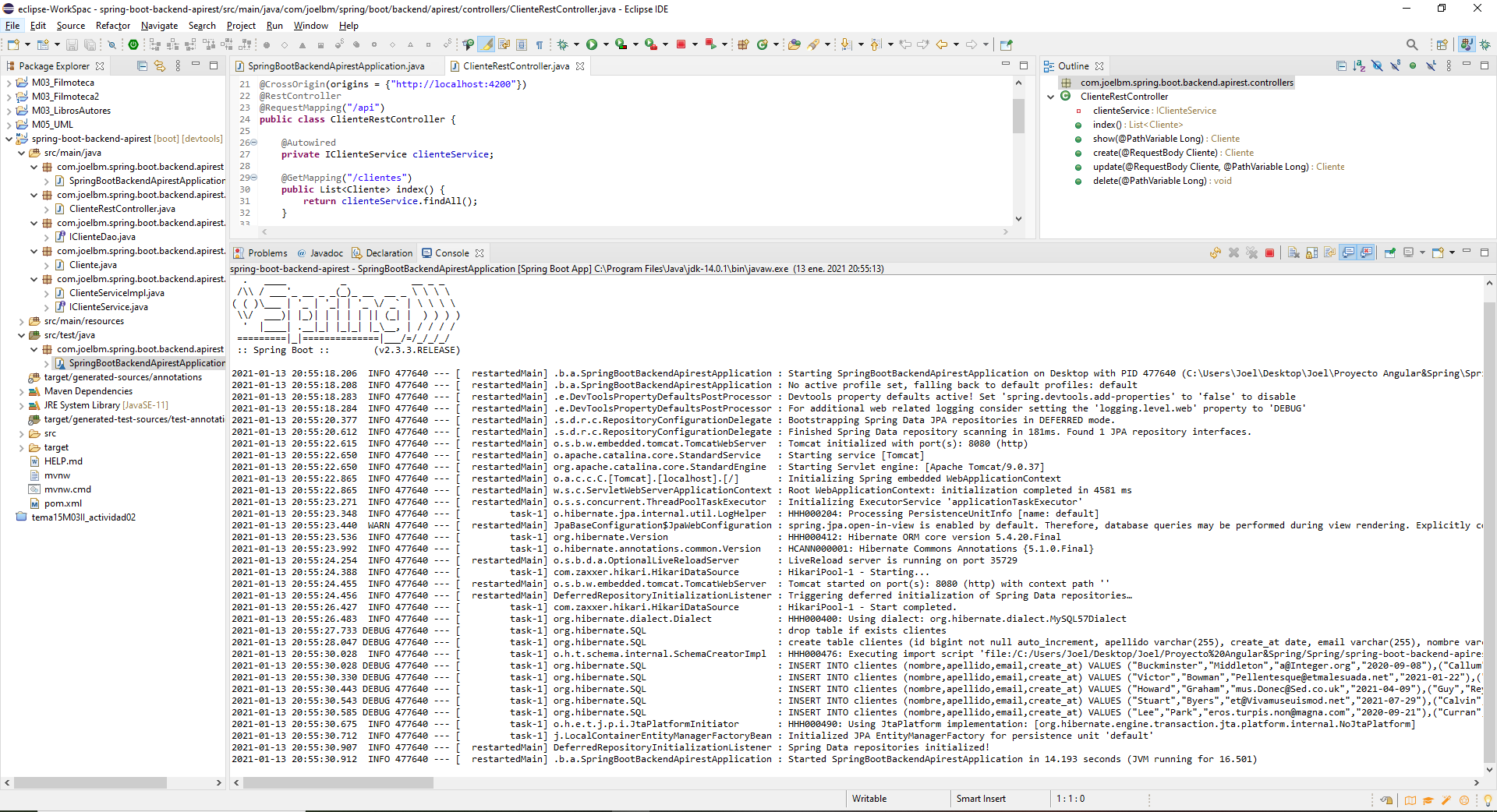Toggle Show Whitespace Characters pilcrow button
The width and height of the screenshot is (1497, 812).
tap(539, 44)
